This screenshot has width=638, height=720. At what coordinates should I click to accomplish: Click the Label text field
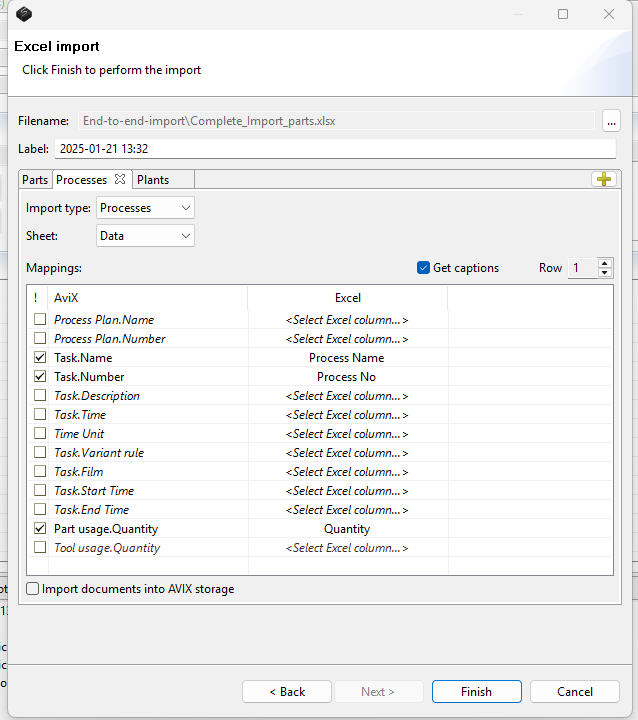(x=335, y=149)
